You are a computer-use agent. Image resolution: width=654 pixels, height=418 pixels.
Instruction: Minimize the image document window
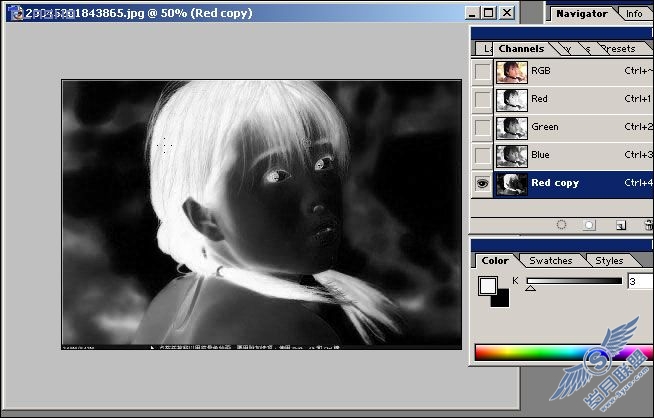click(x=472, y=13)
